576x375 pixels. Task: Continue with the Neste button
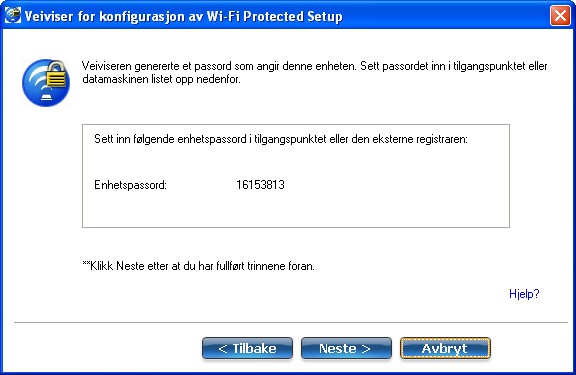point(346,348)
